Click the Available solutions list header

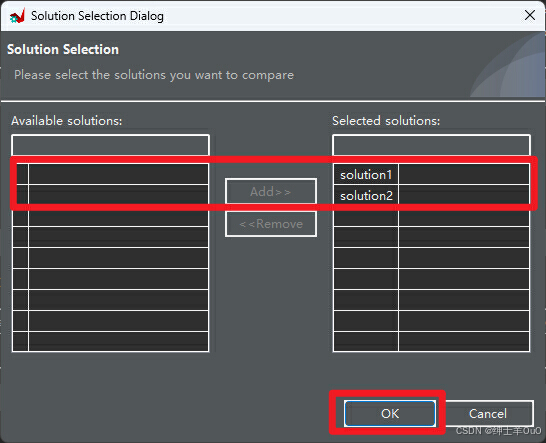[110, 145]
